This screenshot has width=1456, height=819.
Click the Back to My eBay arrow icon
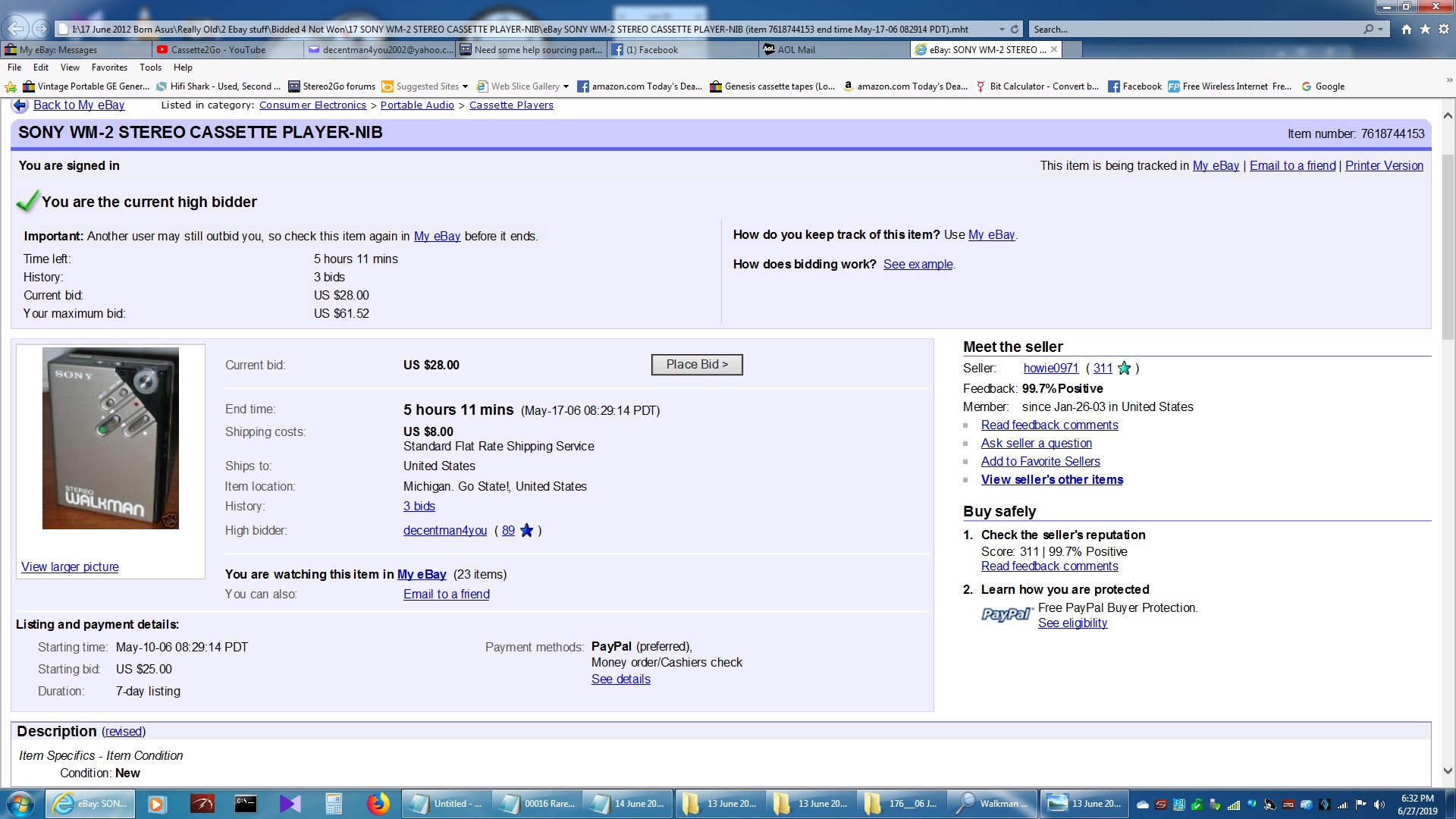click(20, 105)
